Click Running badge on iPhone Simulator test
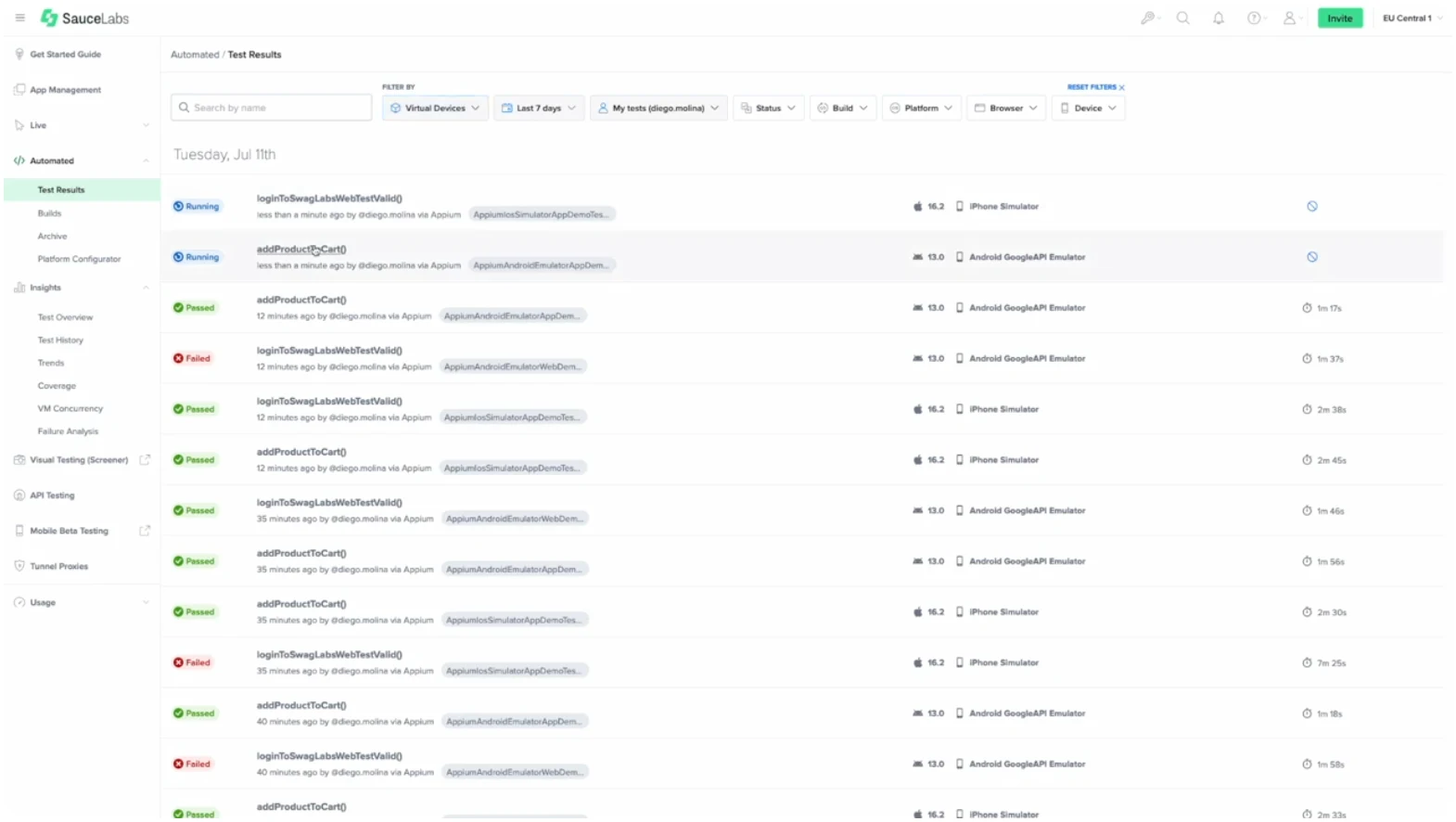The image size is (1456, 822). point(197,207)
